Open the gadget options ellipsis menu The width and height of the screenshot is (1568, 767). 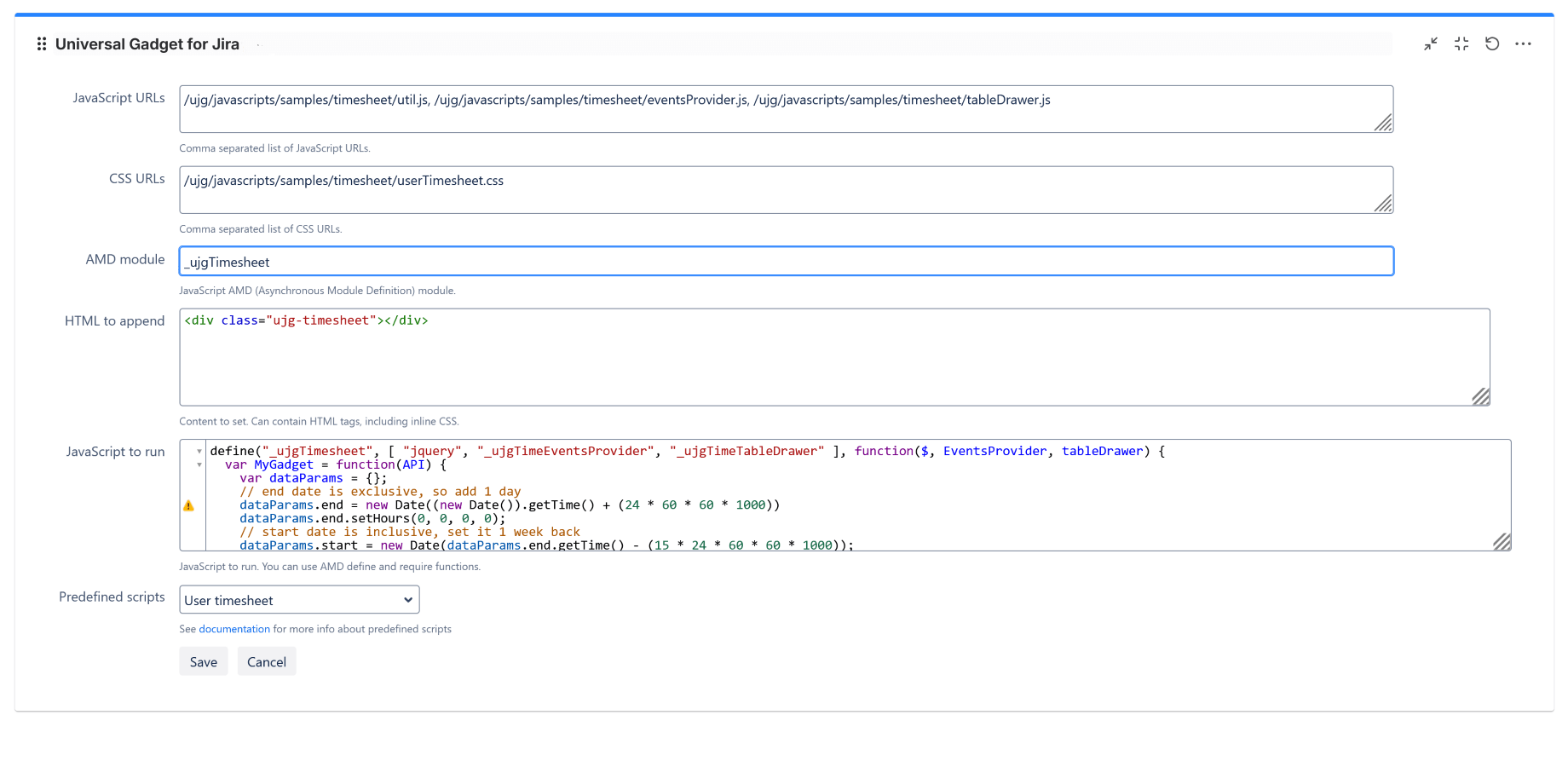[1524, 43]
